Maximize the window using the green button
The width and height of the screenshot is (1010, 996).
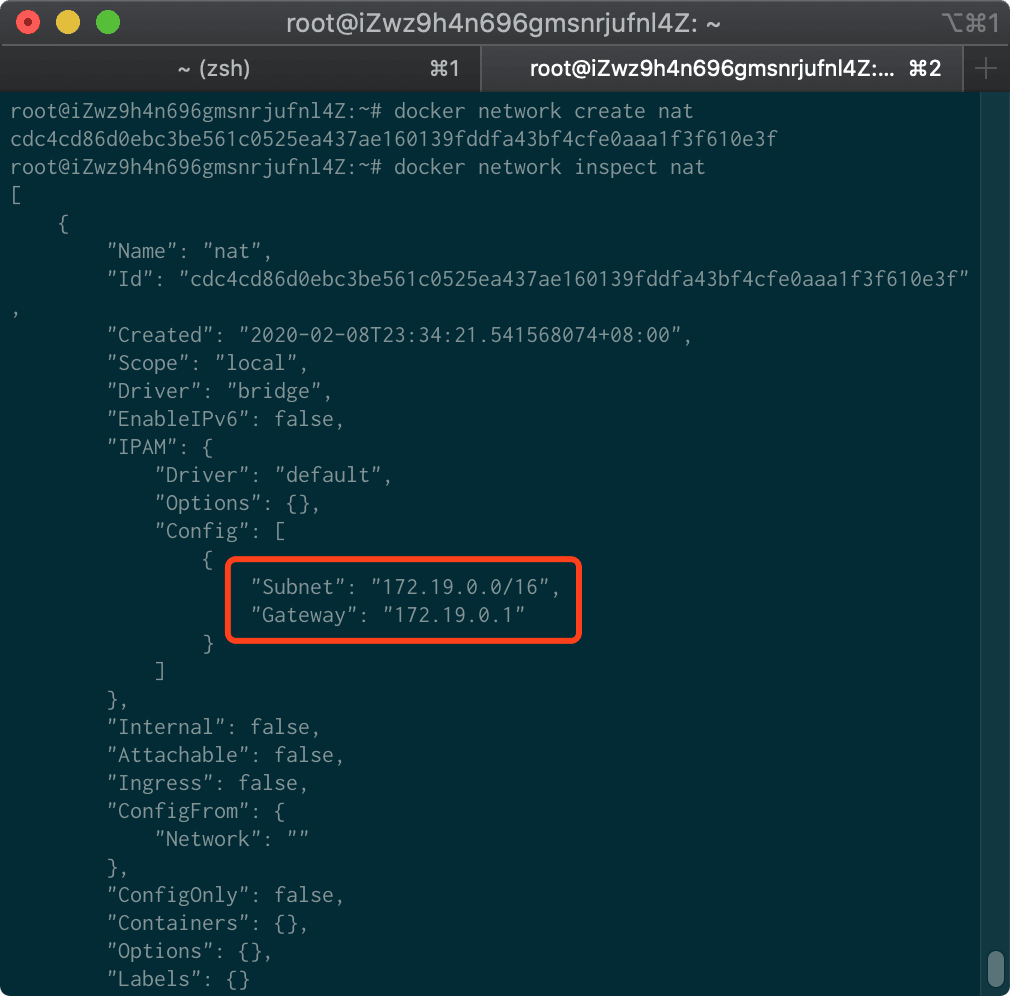[107, 22]
